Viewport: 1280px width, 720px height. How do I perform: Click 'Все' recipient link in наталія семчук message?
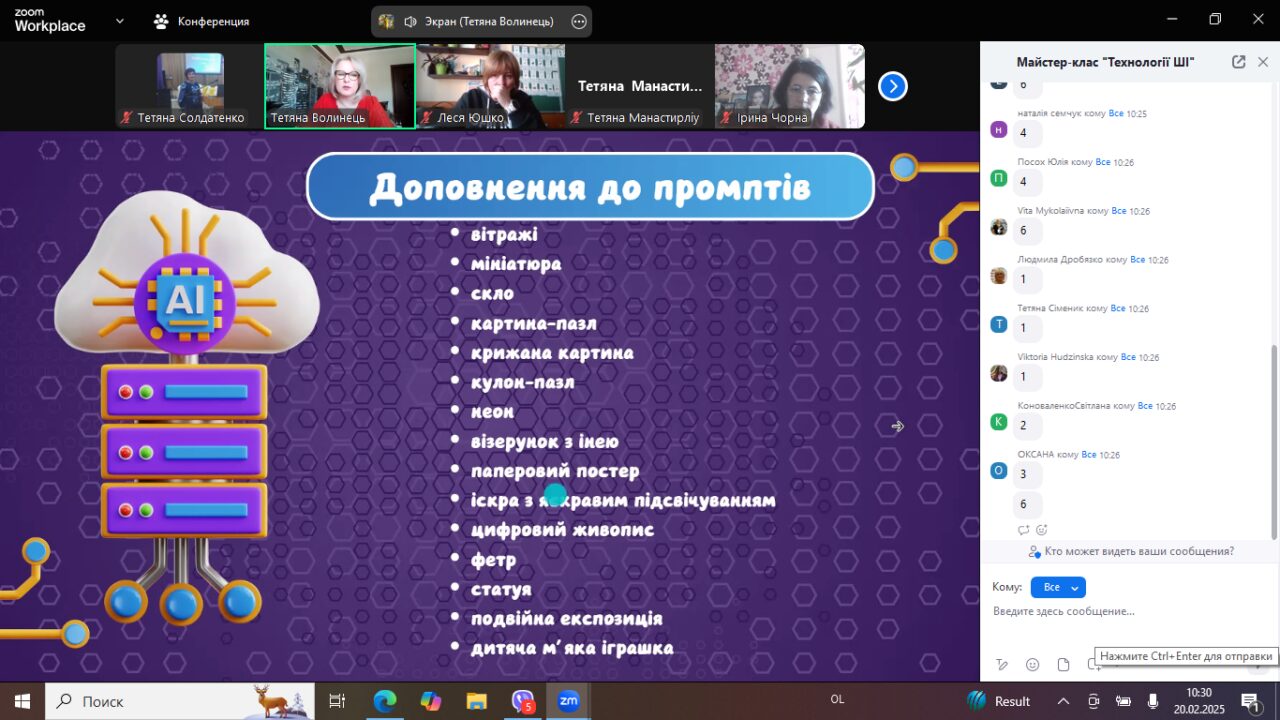pyautogui.click(x=1116, y=113)
